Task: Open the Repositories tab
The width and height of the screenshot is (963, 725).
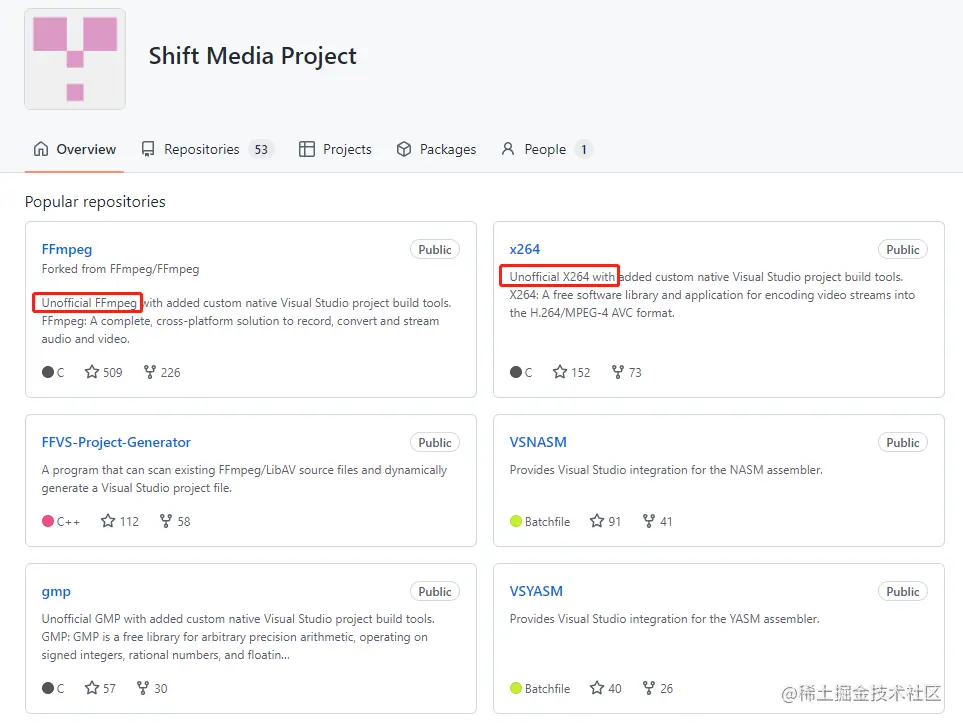Action: coord(208,149)
